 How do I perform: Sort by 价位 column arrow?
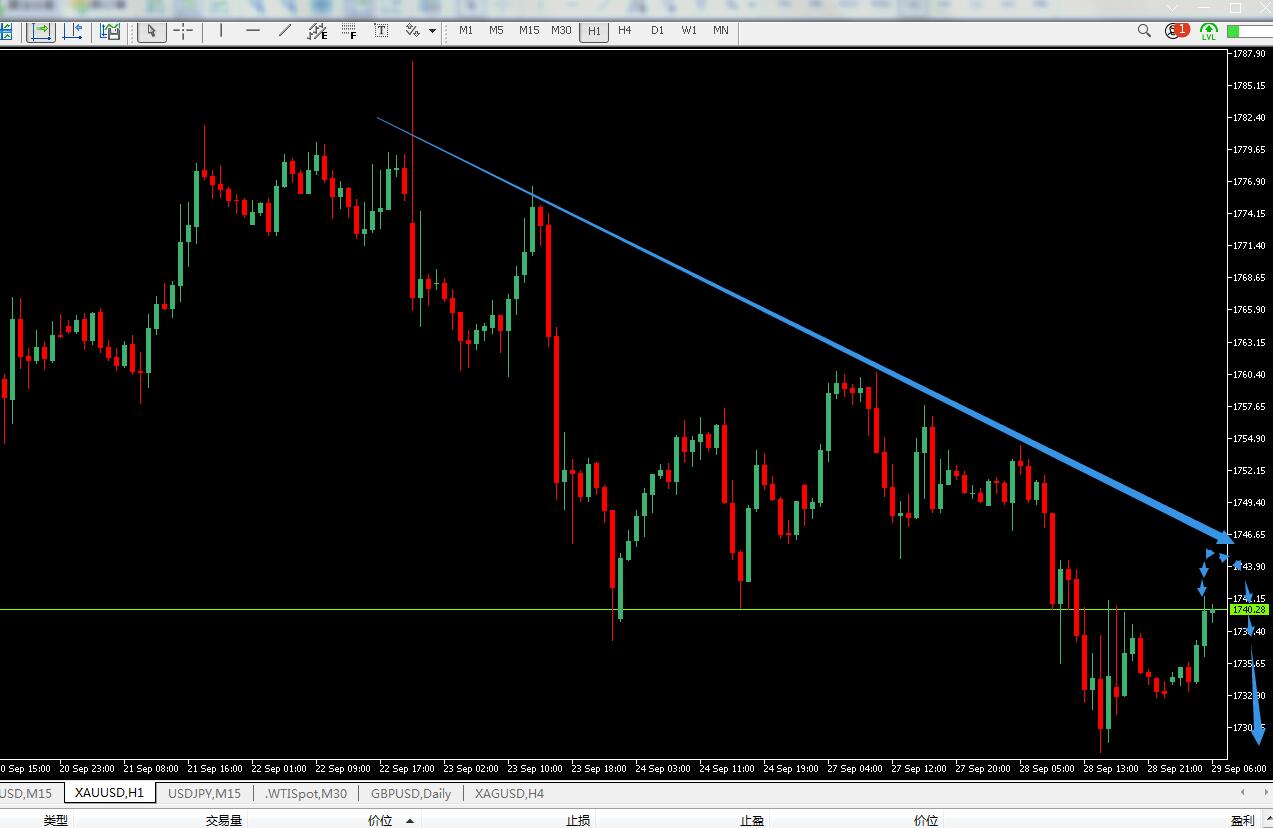point(409,821)
